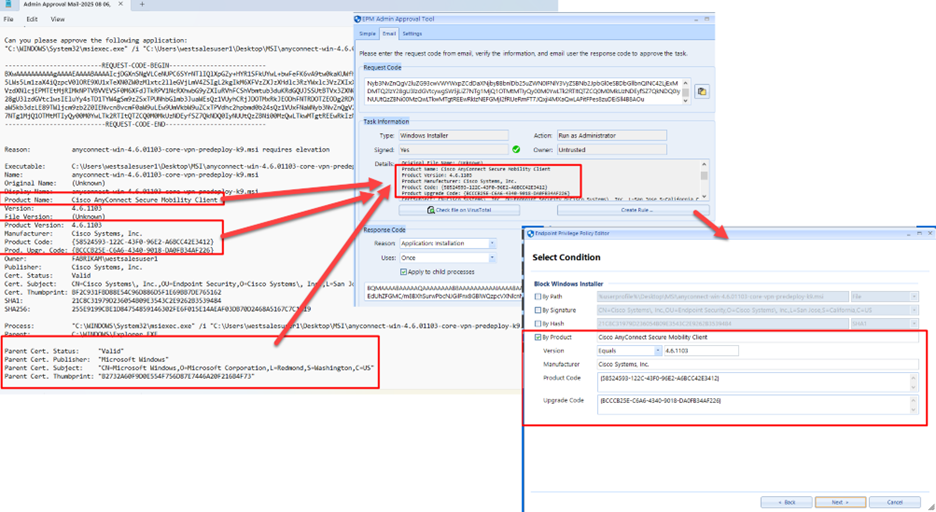Click the version value field 4.6.1103

701,351
